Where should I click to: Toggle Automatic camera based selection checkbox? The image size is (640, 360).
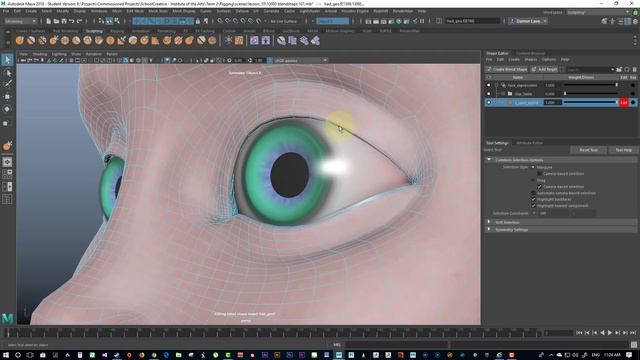[533, 193]
